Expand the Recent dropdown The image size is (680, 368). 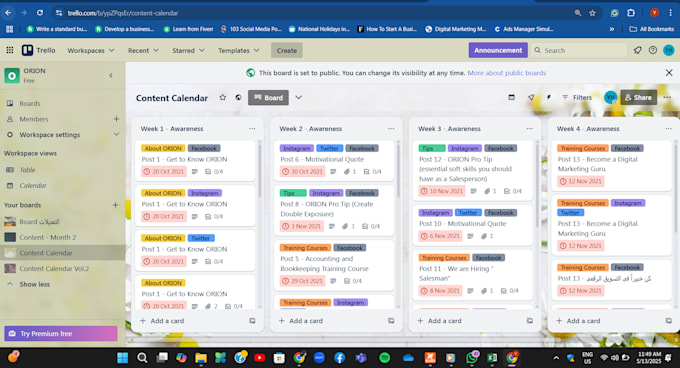[143, 50]
